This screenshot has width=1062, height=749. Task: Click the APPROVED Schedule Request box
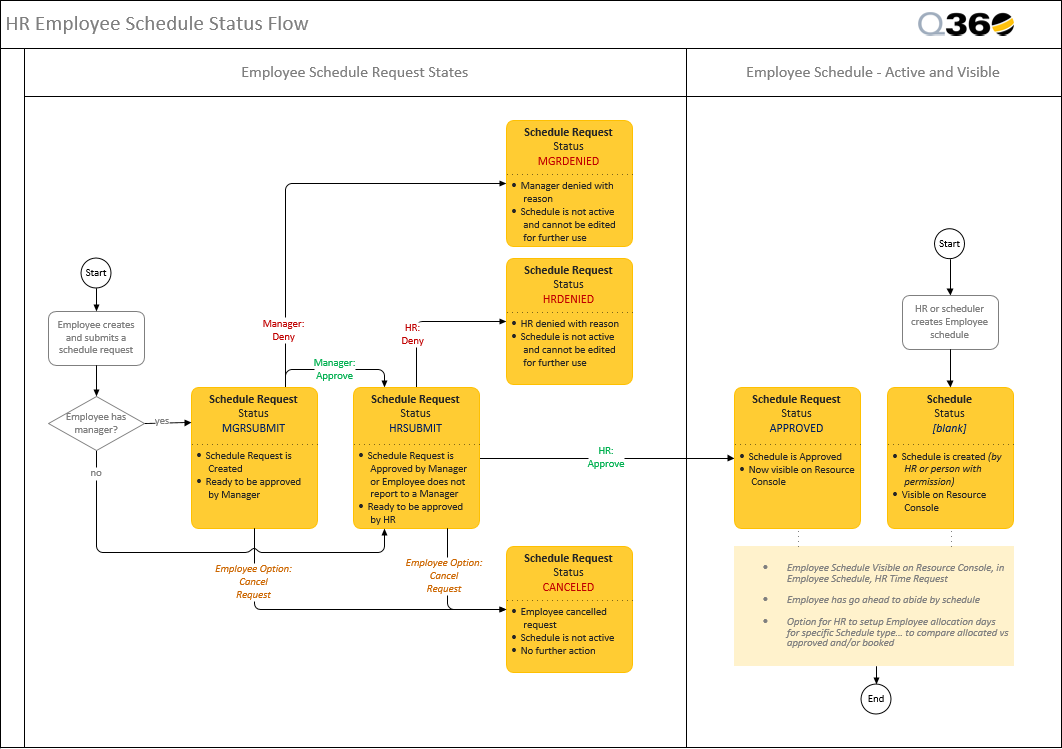click(797, 458)
